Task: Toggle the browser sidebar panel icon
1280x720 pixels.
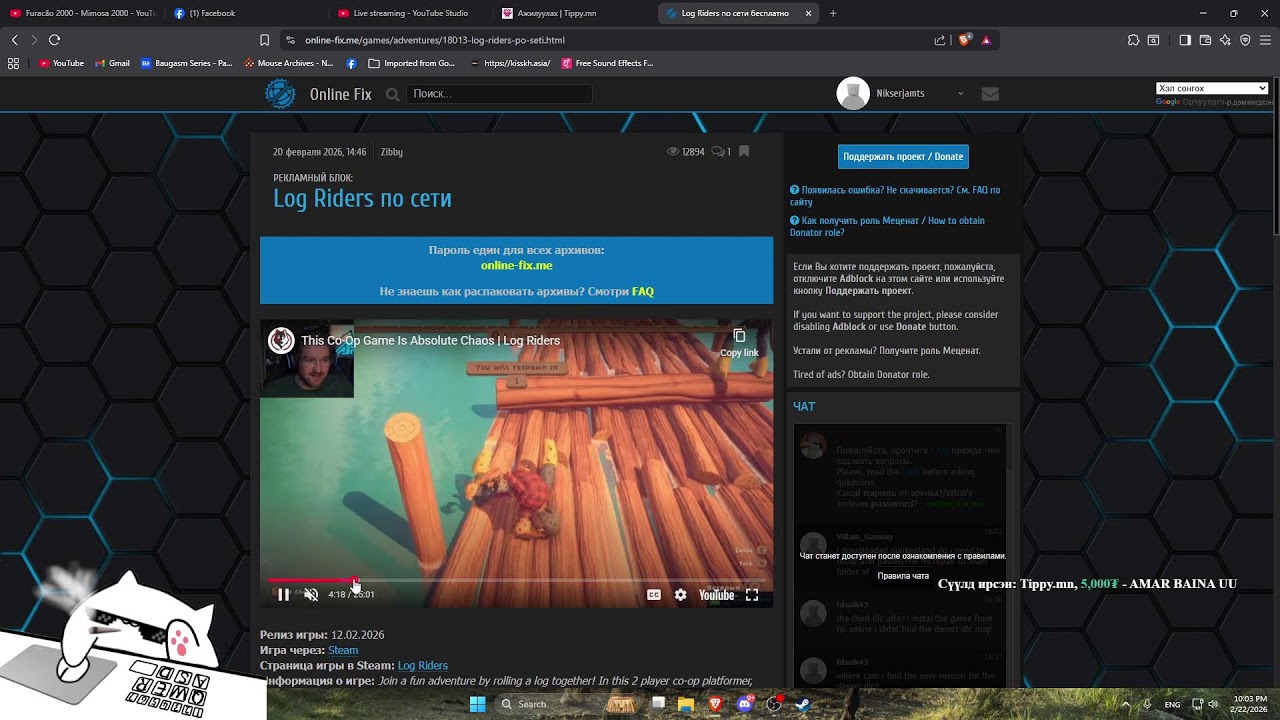Action: [x=1185, y=40]
